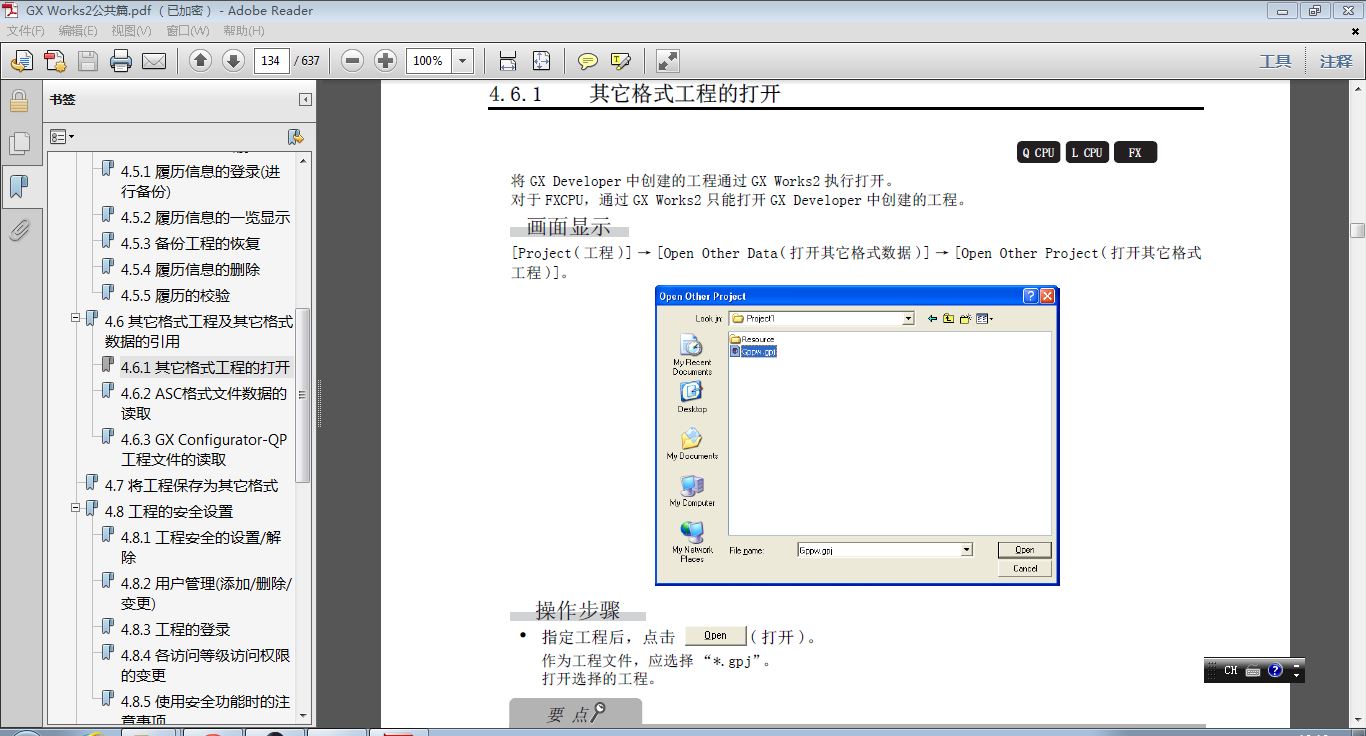The width and height of the screenshot is (1366, 736).
Task: Add a sticky note comment
Action: tap(588, 61)
